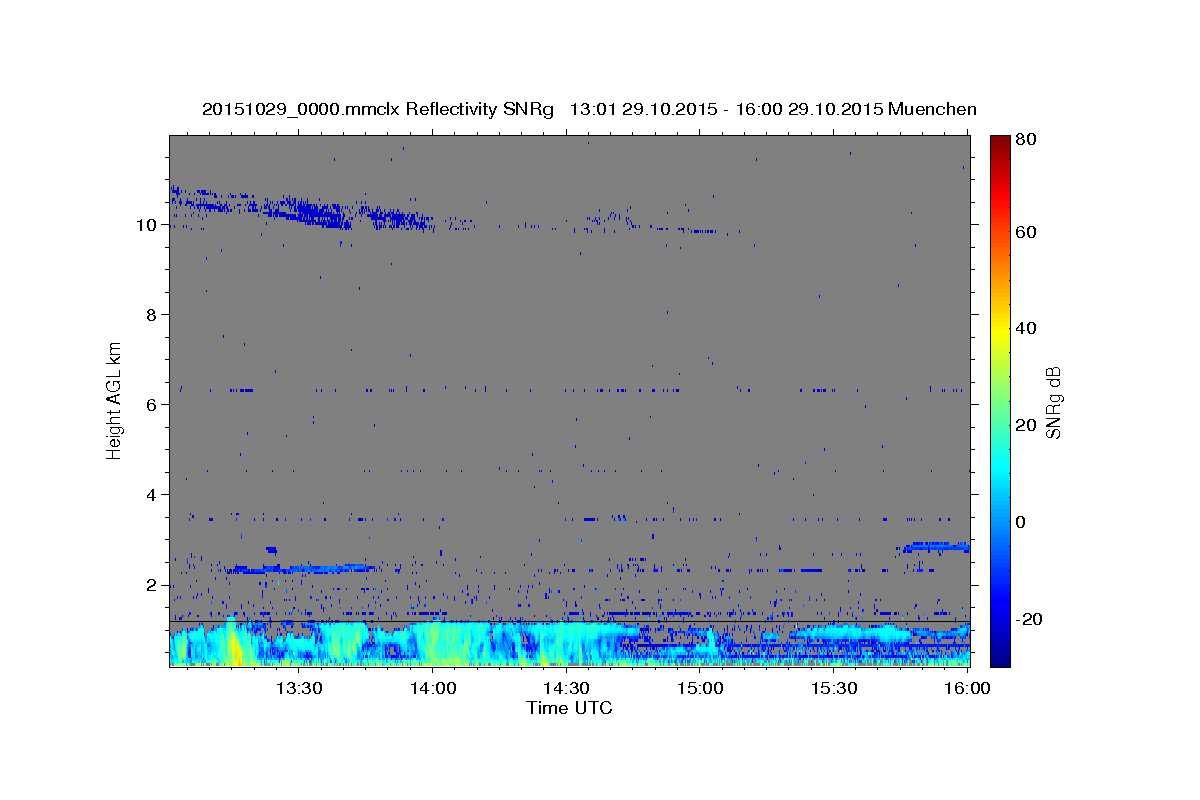Click the height tick label 2
Viewport: 1200px width, 800px height.
coord(151,585)
